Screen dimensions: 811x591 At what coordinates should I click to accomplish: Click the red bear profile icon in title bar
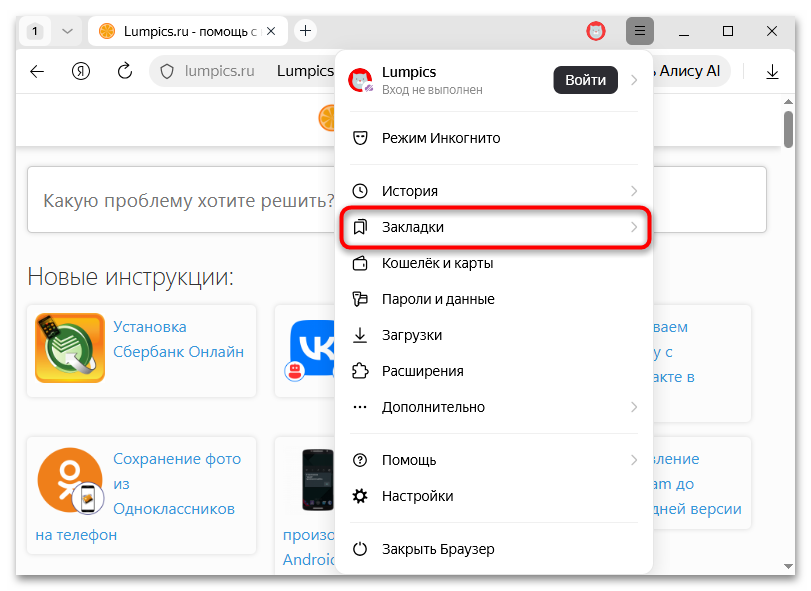tap(596, 32)
